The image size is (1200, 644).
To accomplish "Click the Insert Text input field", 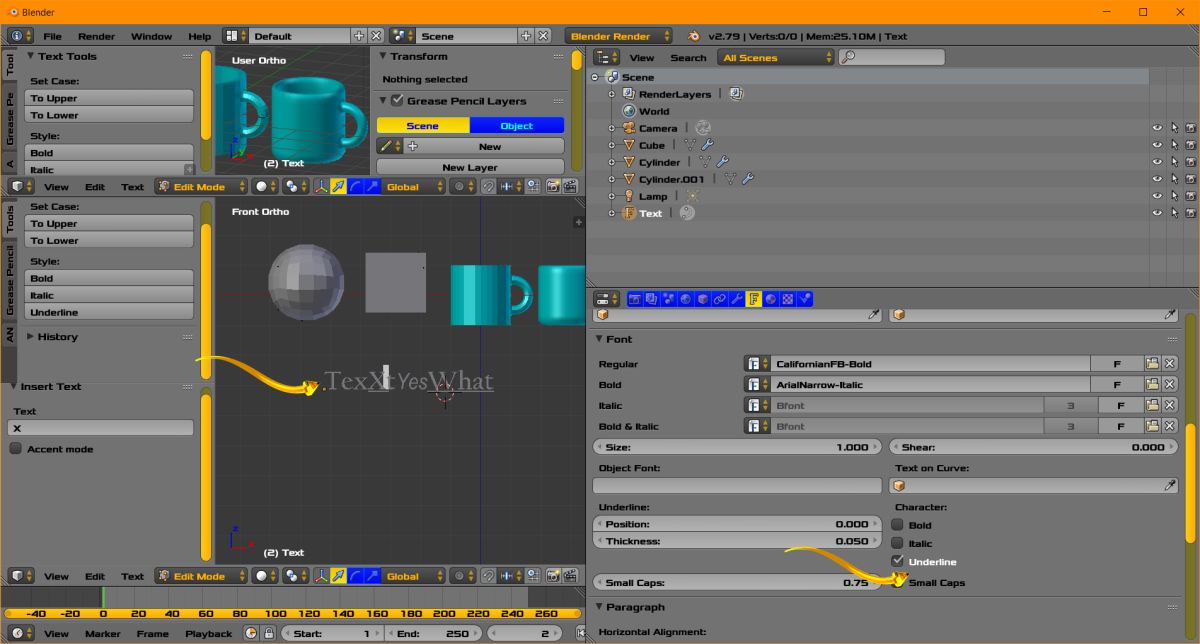I will click(100, 428).
